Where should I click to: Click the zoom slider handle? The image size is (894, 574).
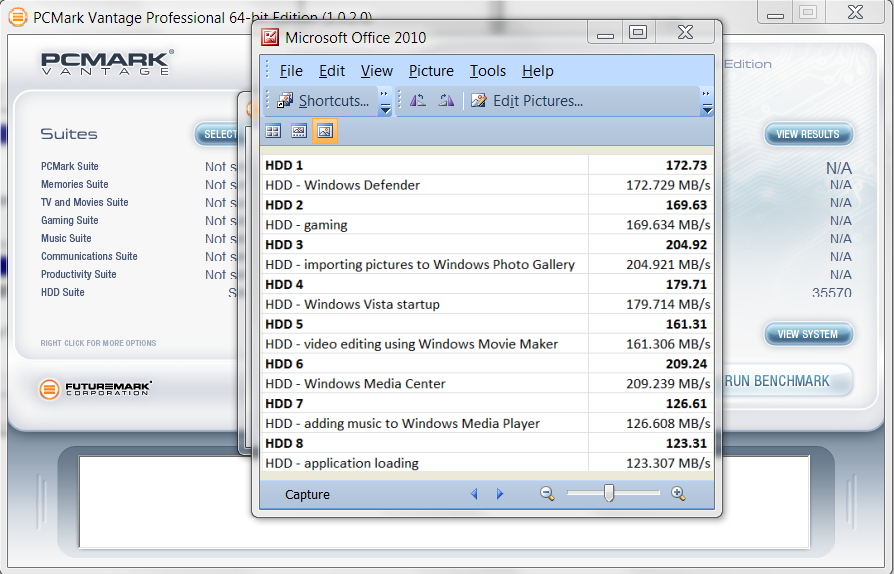[608, 493]
